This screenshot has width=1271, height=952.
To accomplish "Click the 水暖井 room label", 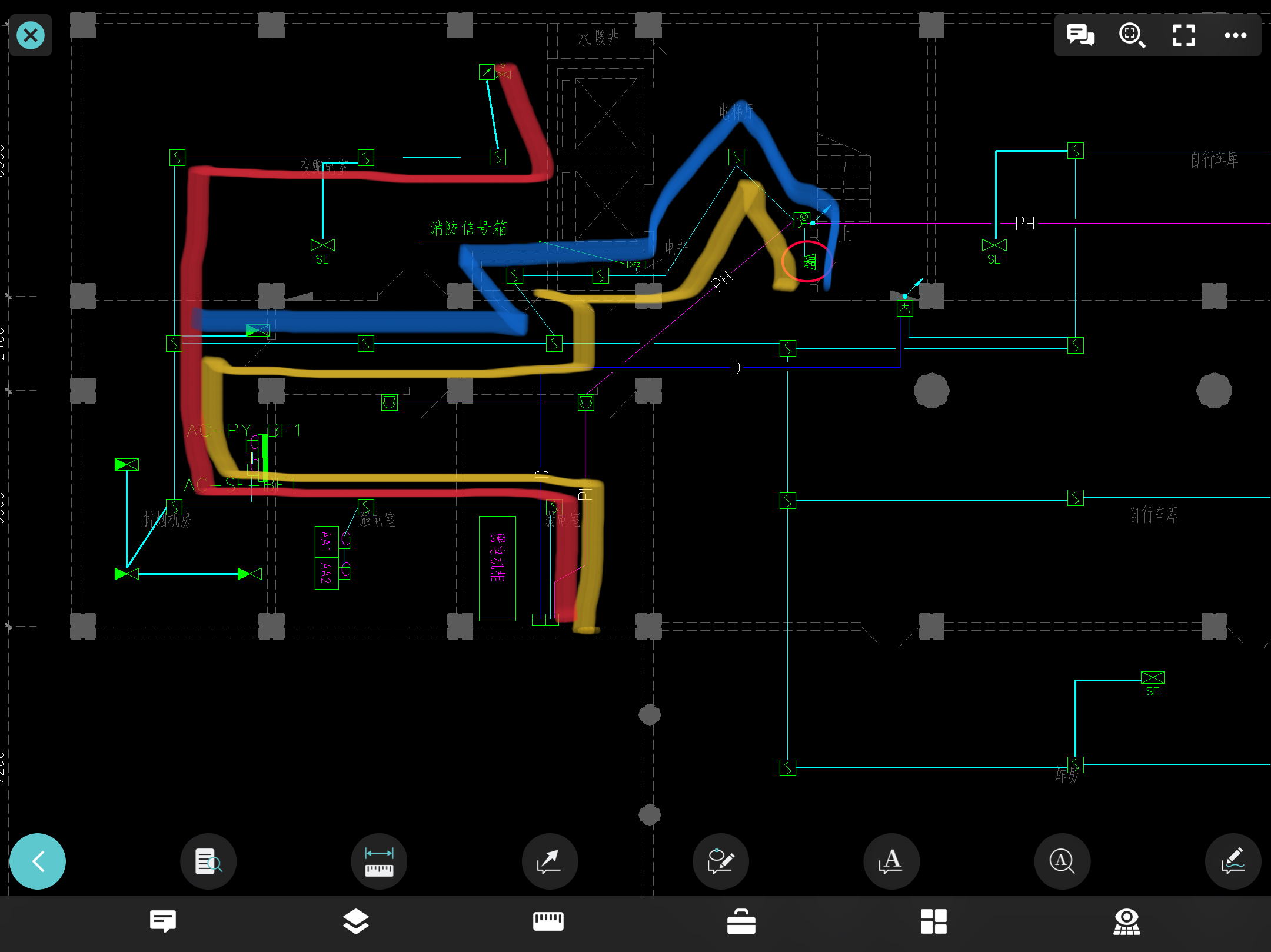I will 598,38.
